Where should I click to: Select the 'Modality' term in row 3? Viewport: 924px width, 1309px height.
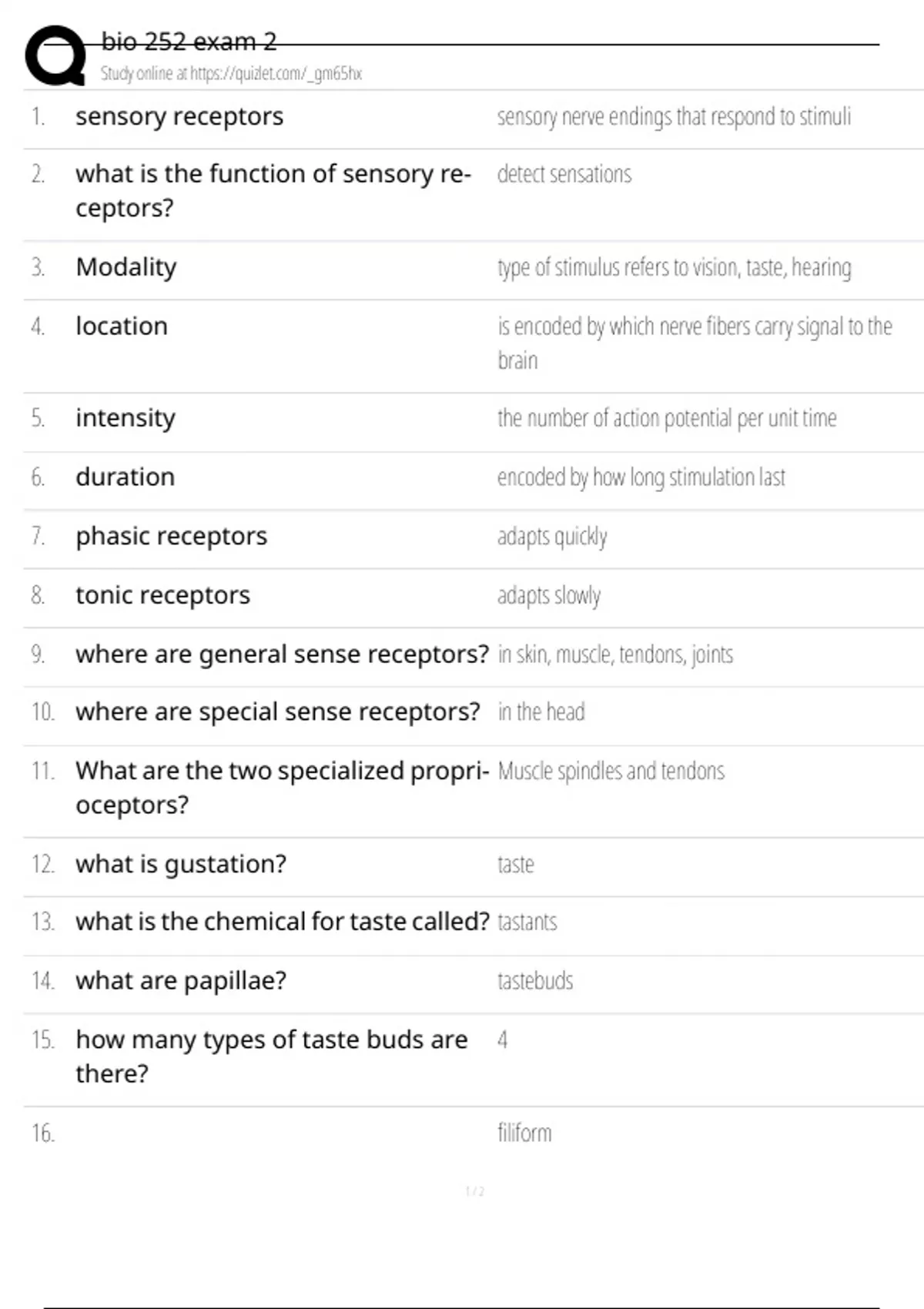pos(126,267)
